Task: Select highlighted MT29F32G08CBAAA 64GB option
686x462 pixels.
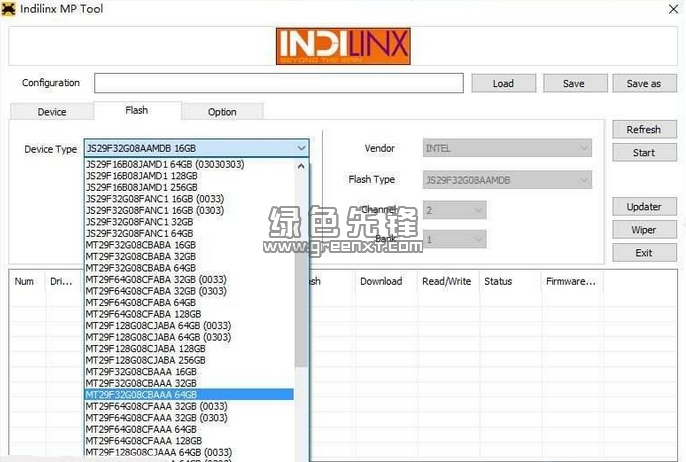Action: 189,395
